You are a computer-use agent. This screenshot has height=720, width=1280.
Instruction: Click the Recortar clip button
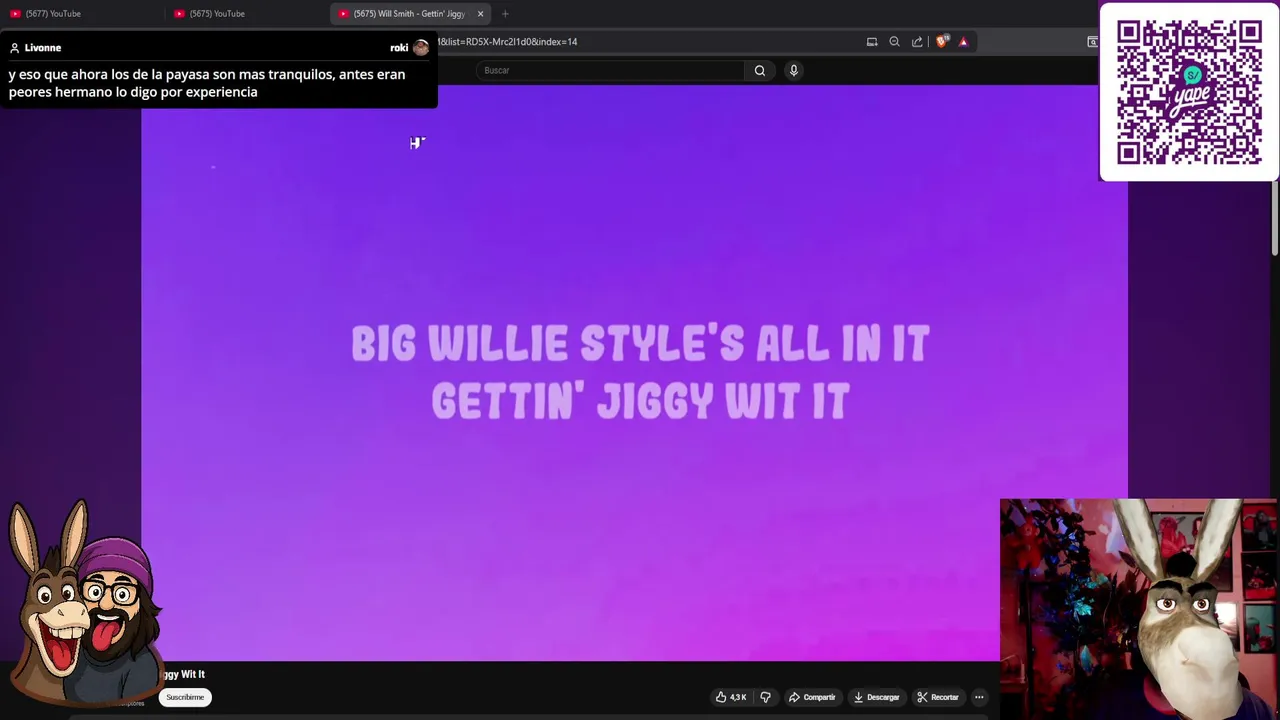click(938, 697)
